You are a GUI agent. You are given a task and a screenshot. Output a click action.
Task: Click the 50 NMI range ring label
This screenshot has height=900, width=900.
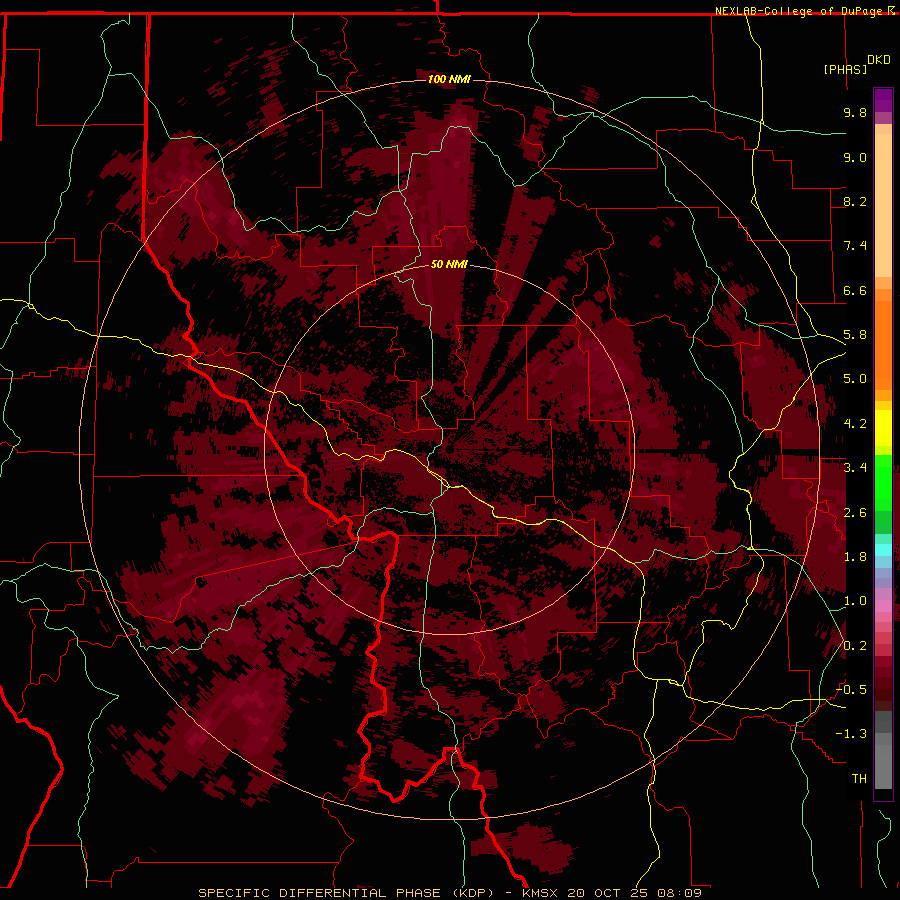point(449,264)
